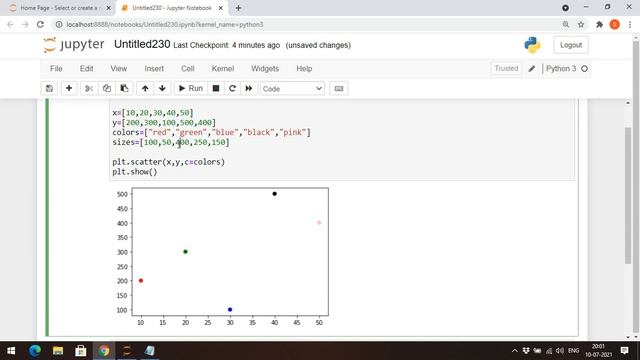Insert cell below with plus icon
The image size is (640, 360).
[x=69, y=89]
